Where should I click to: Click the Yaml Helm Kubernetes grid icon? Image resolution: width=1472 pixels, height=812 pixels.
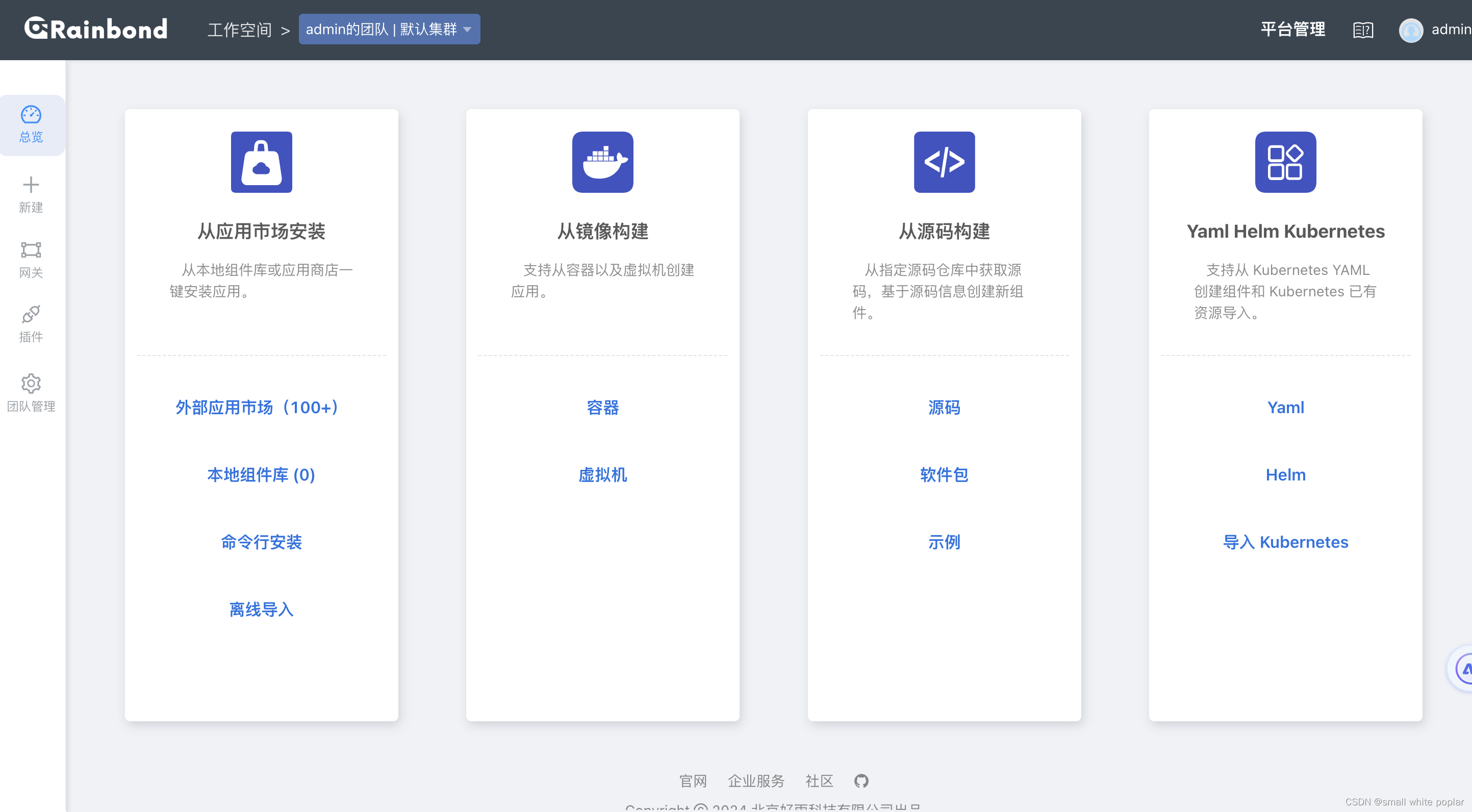pyautogui.click(x=1285, y=162)
